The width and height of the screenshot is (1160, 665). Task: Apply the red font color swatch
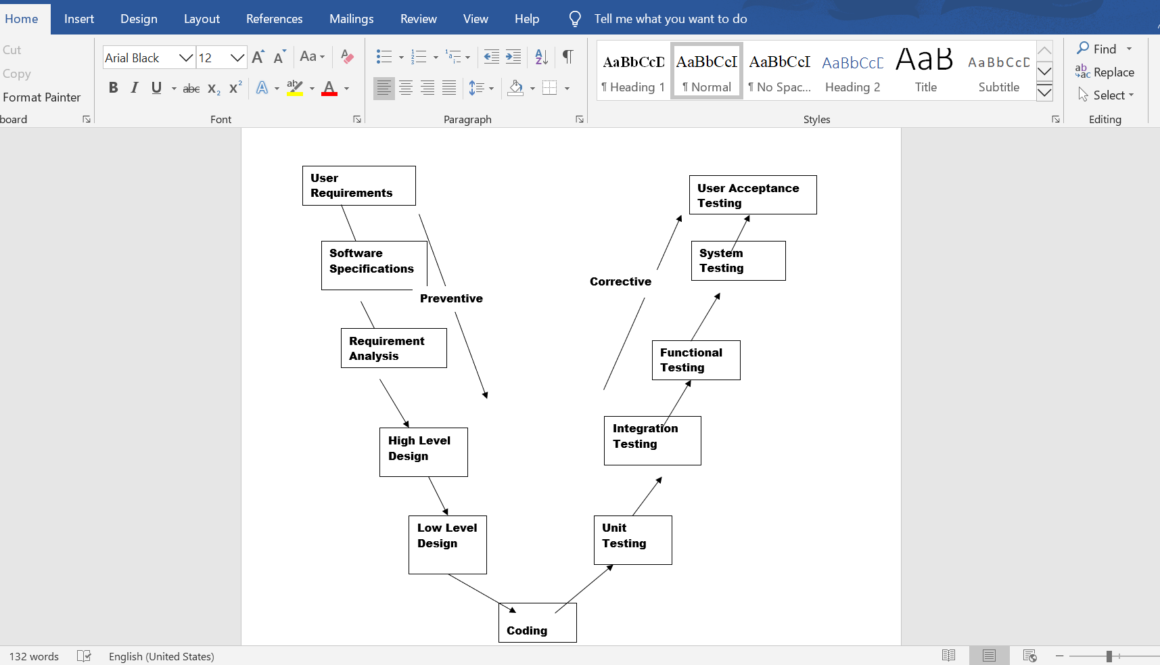pos(329,88)
